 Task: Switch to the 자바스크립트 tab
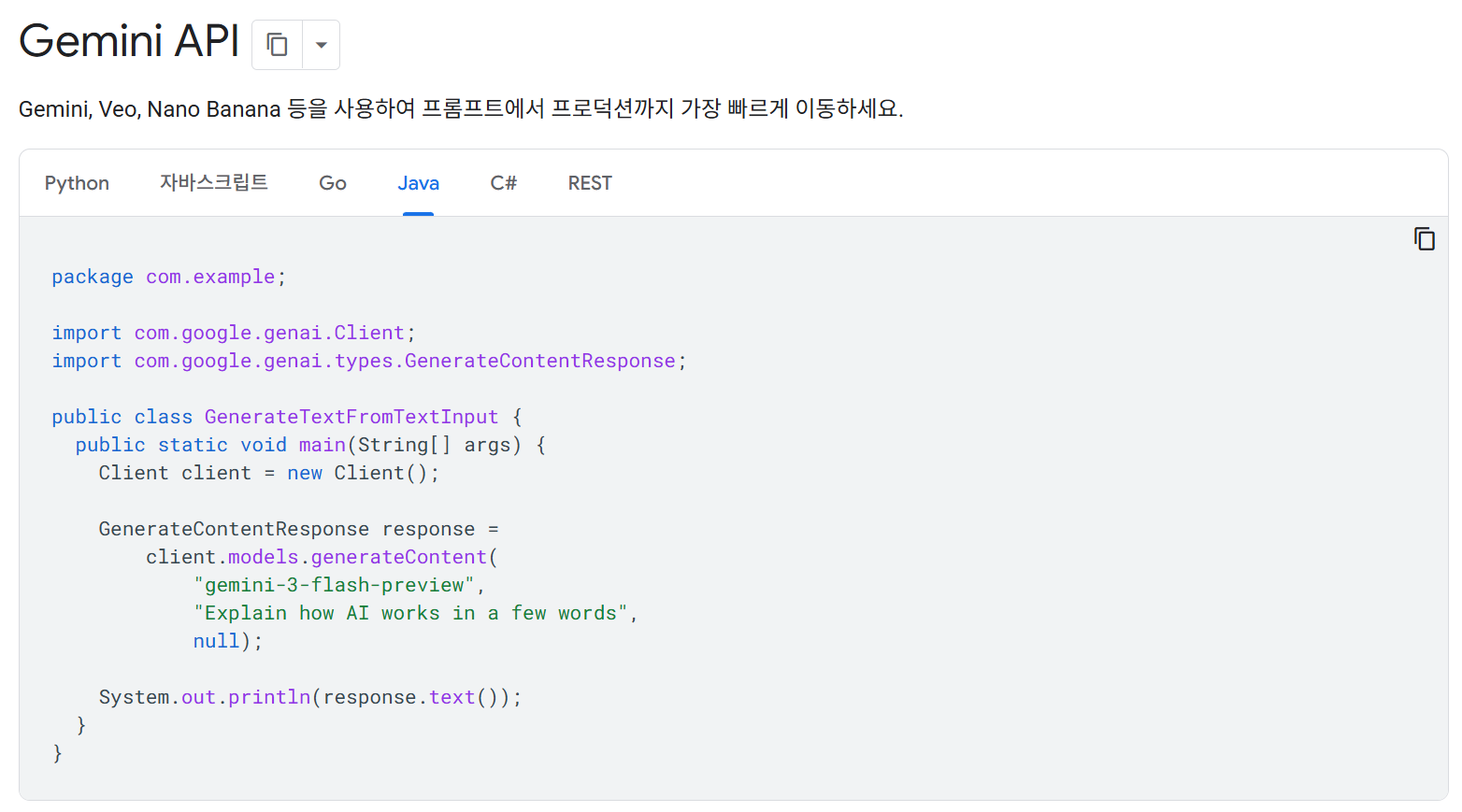(213, 183)
